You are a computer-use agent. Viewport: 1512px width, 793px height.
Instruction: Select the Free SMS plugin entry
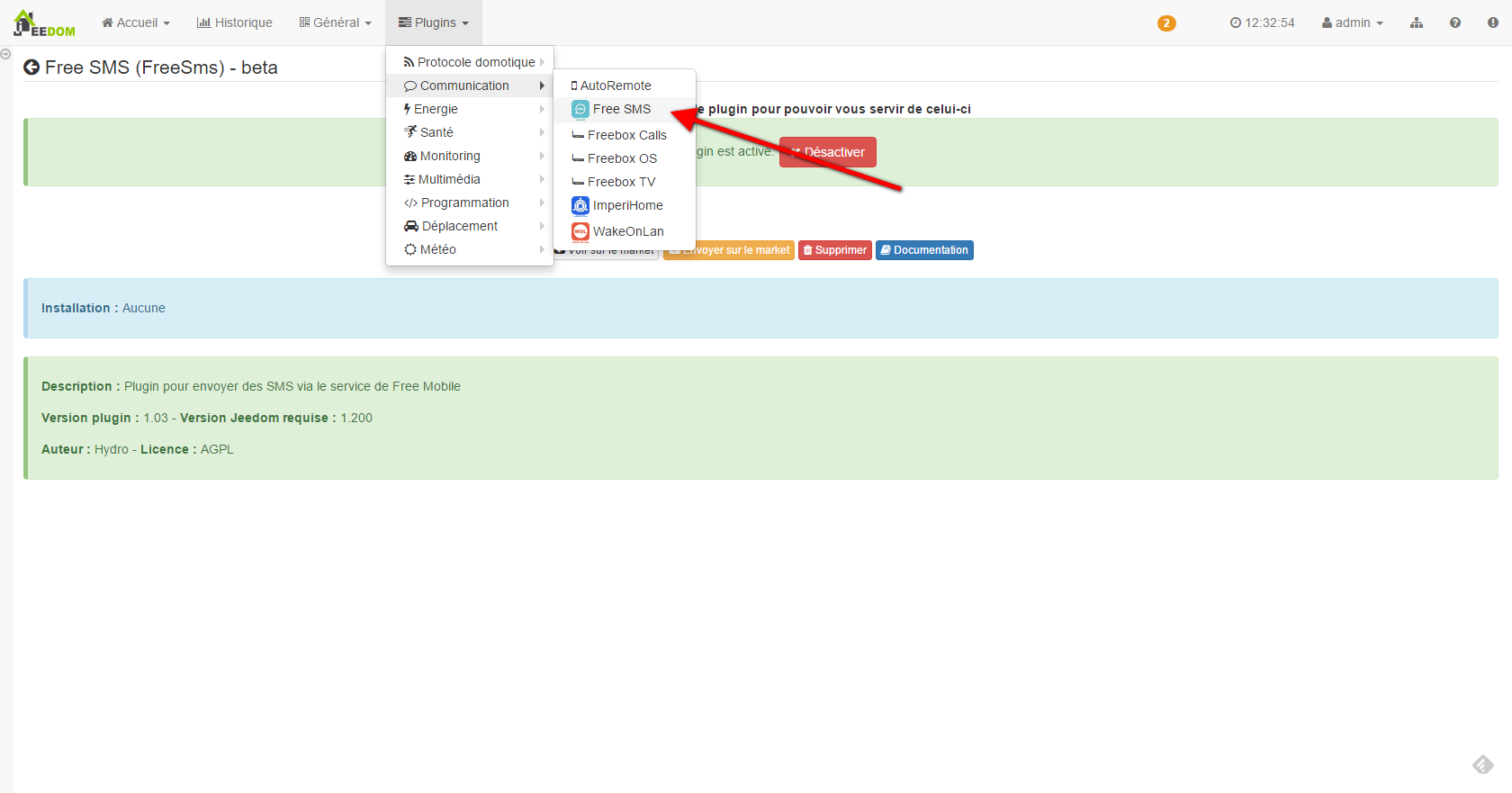(625, 109)
